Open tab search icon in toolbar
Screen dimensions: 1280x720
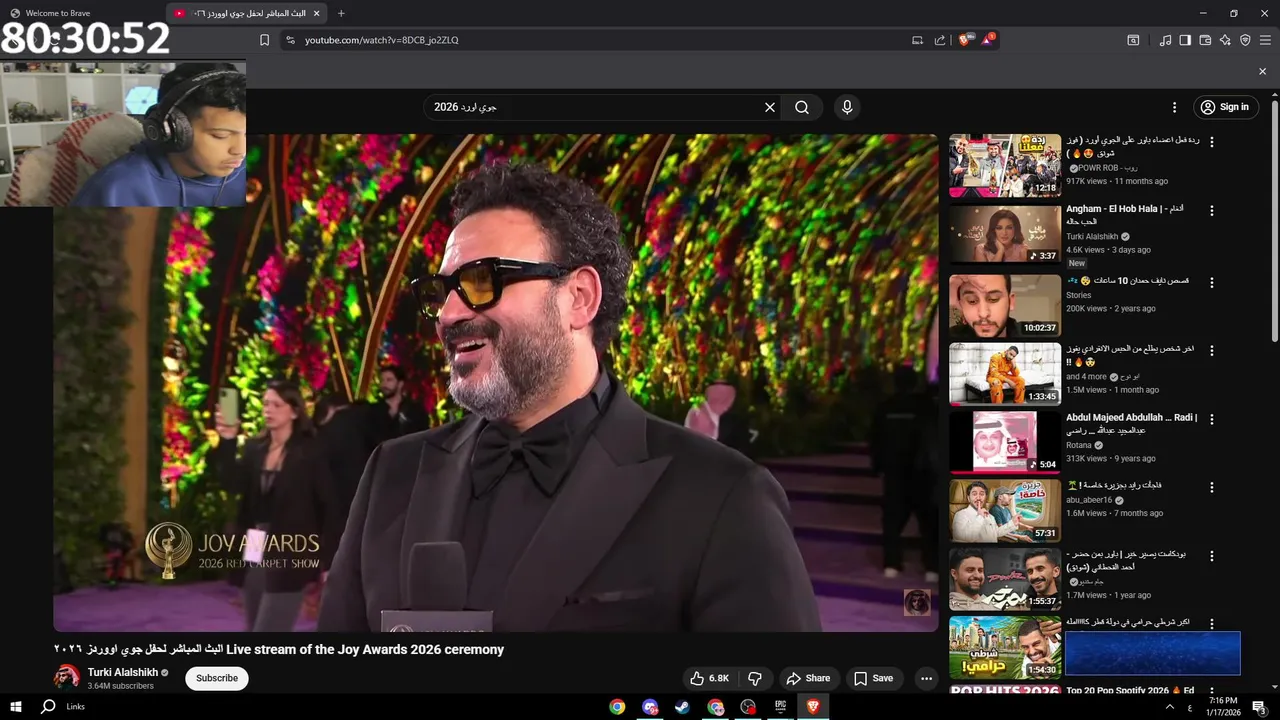point(1133,40)
